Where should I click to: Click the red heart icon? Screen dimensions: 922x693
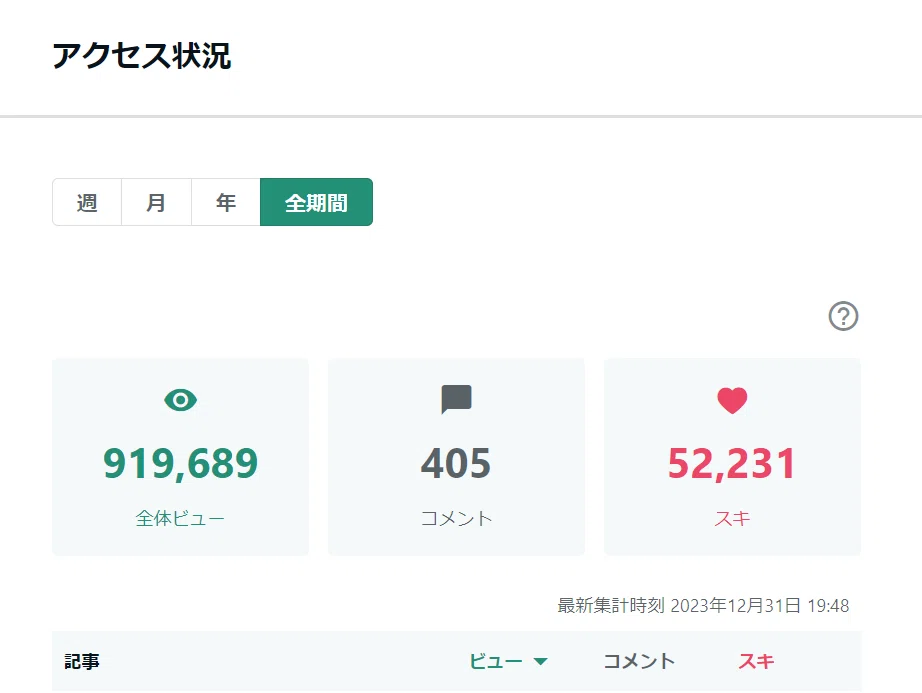pyautogui.click(x=732, y=401)
